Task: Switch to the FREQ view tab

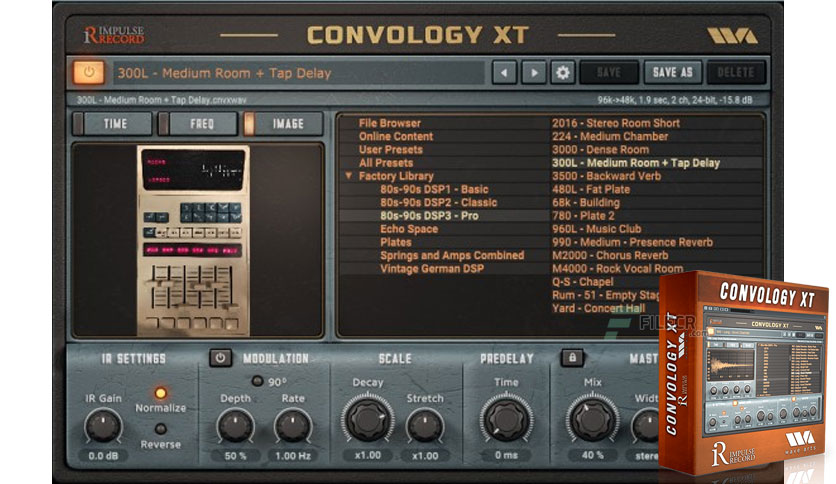Action: click(198, 124)
